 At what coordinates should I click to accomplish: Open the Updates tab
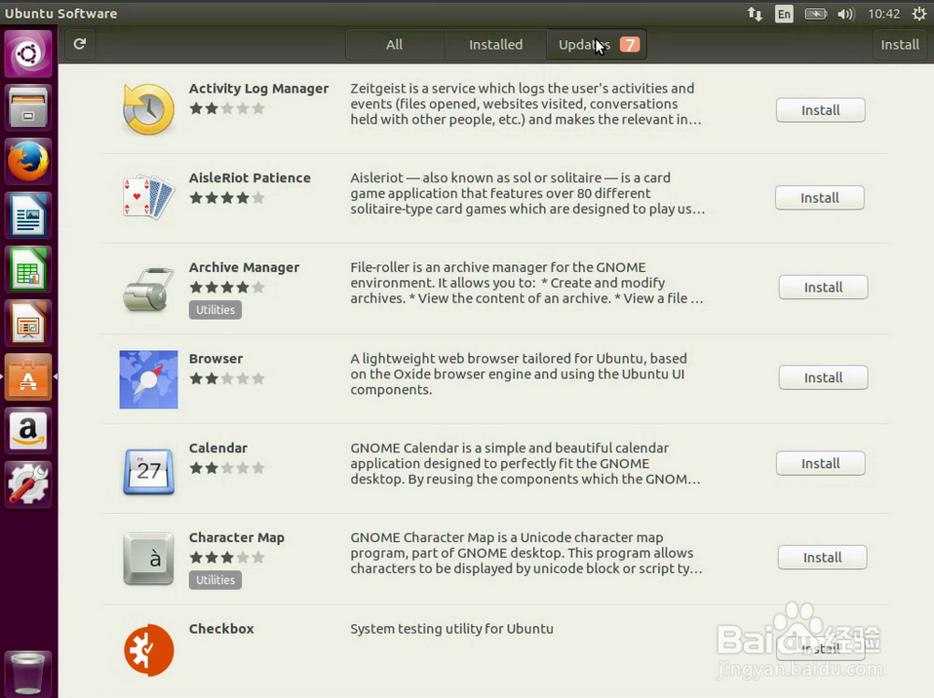[x=597, y=45]
